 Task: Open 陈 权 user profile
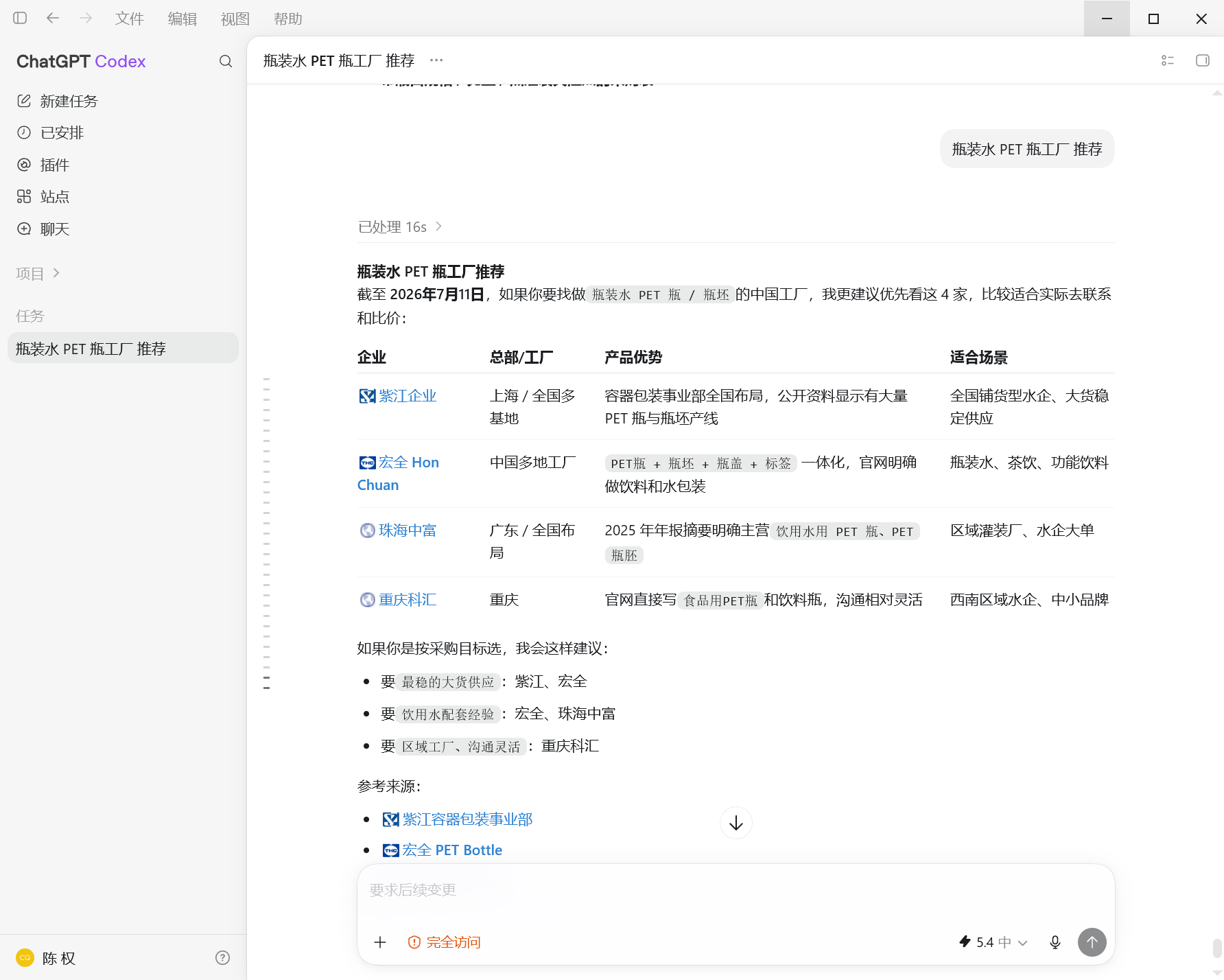[46, 957]
